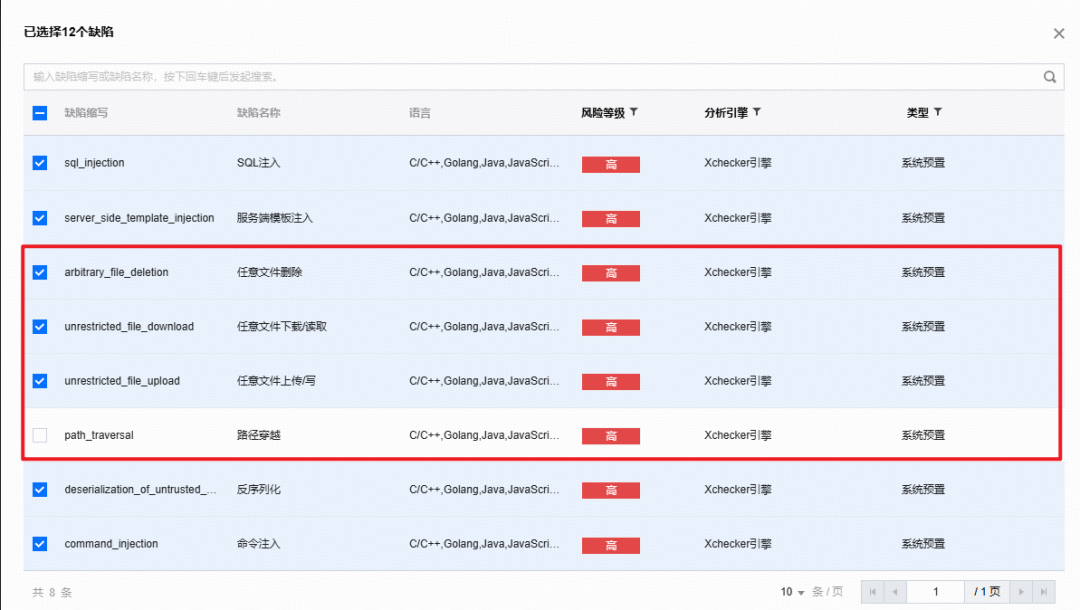
Task: Select the unrestricted_file_download row name
Action: [129, 326]
